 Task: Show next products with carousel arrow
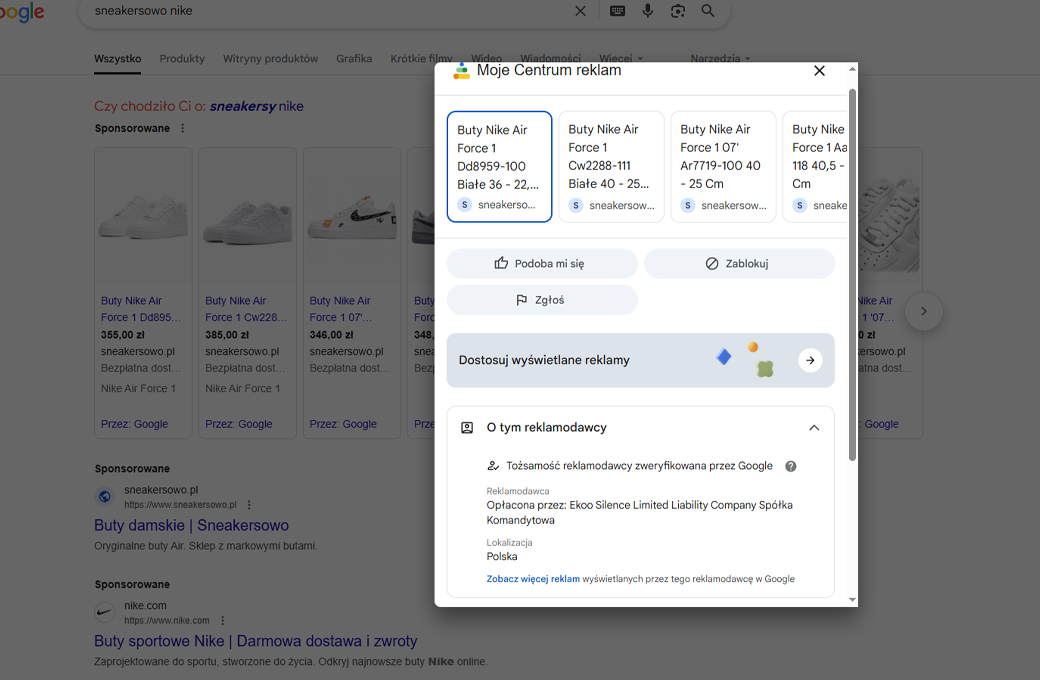coord(923,311)
